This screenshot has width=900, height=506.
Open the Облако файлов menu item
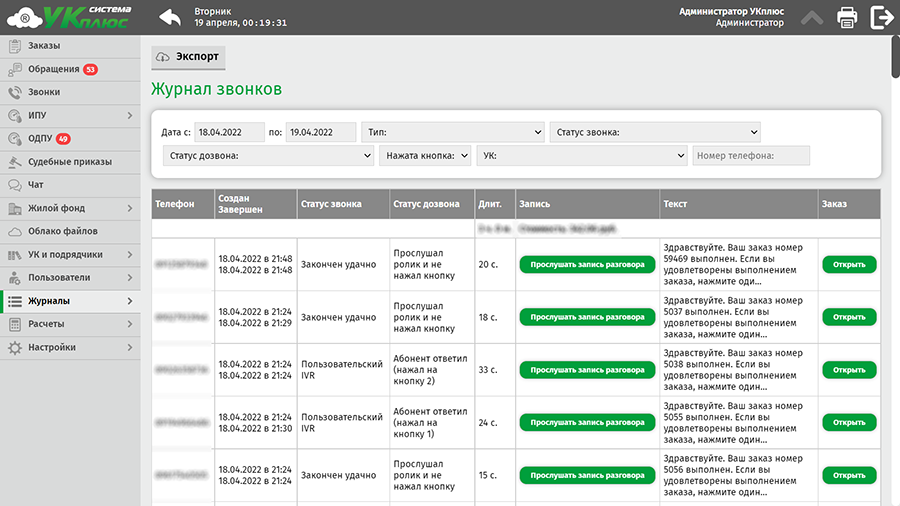click(70, 232)
